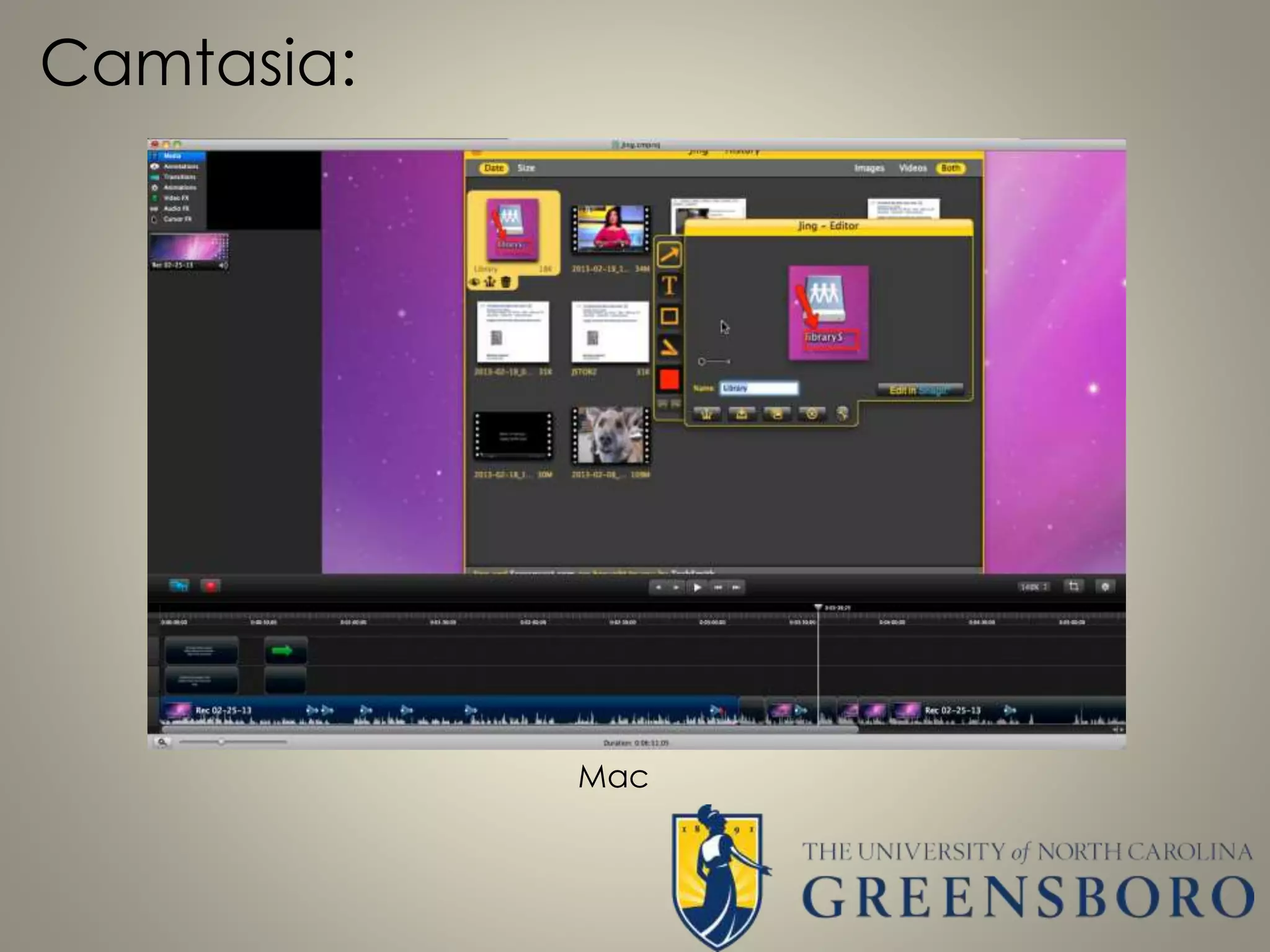This screenshot has width=1270, height=952.
Task: Click the Save button in Jing Editor
Action: click(742, 414)
